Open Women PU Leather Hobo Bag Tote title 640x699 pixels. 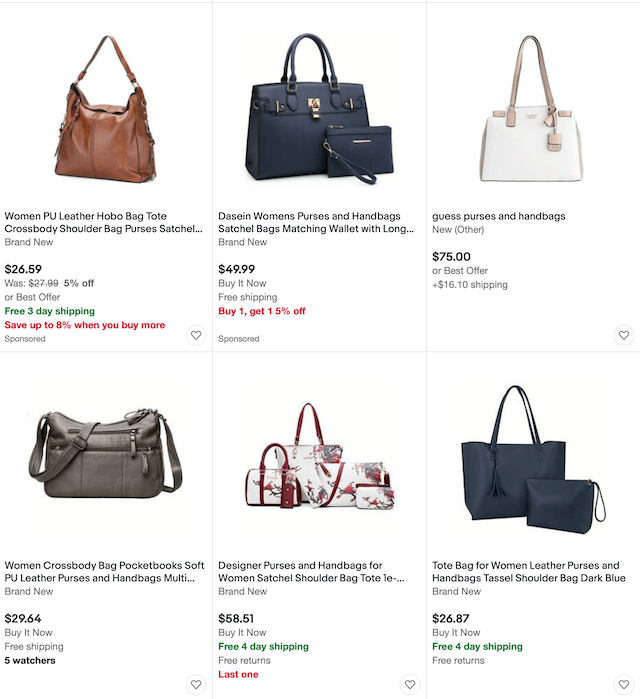tap(103, 222)
